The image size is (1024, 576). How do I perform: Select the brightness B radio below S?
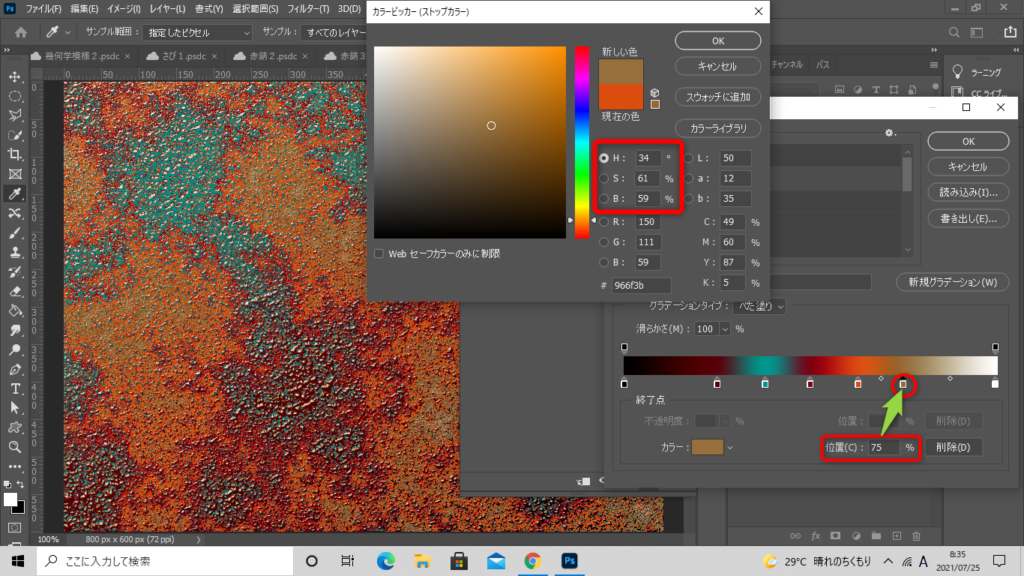pyautogui.click(x=604, y=199)
